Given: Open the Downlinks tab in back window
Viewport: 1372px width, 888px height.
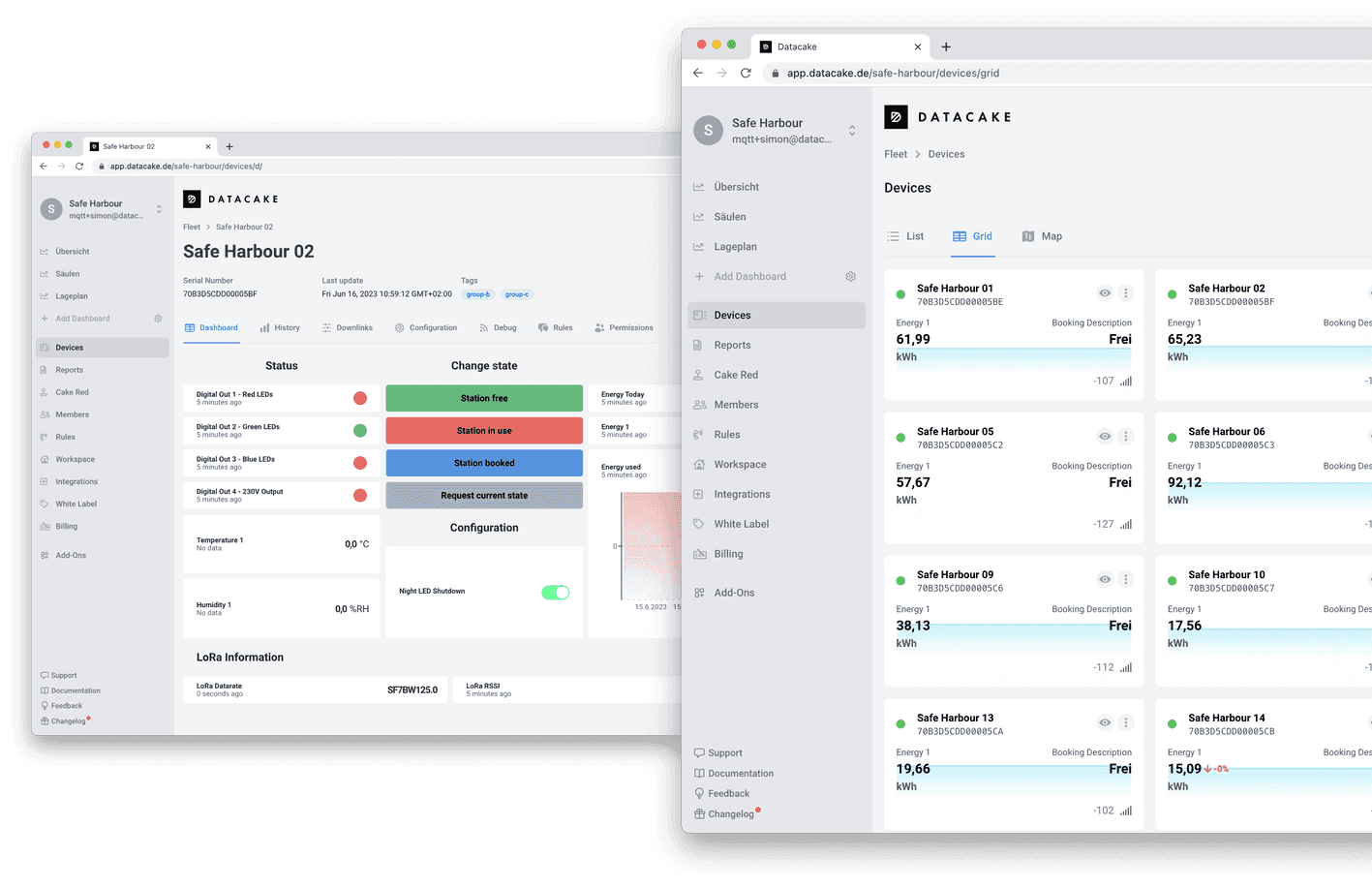Looking at the screenshot, I should pyautogui.click(x=348, y=328).
